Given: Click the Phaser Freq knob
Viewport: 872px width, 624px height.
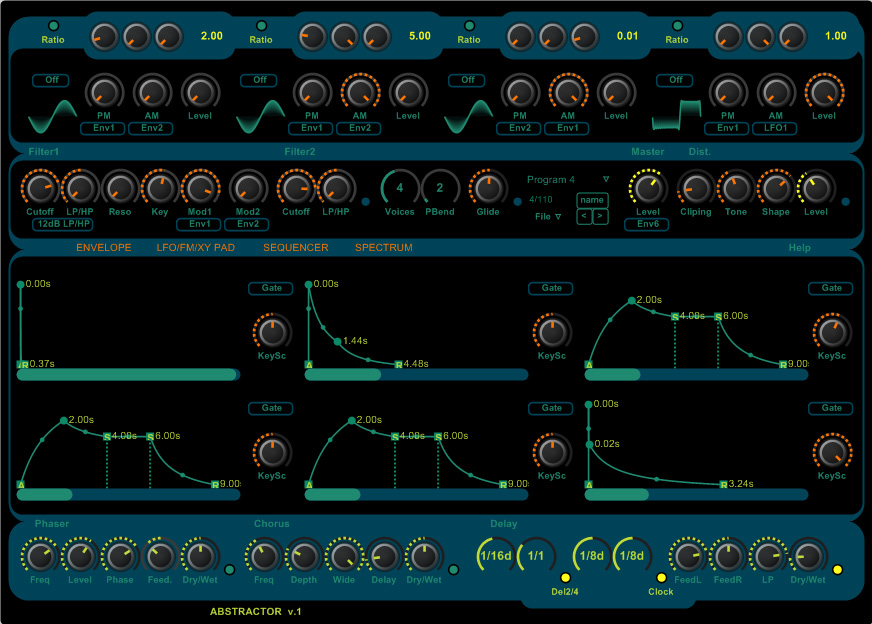Looking at the screenshot, I should tap(40, 556).
